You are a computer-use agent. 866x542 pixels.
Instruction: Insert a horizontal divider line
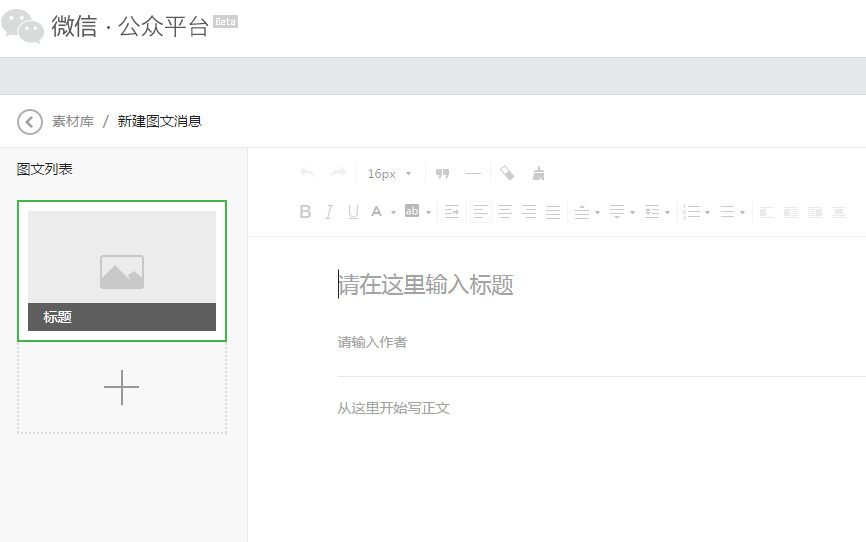(x=473, y=173)
